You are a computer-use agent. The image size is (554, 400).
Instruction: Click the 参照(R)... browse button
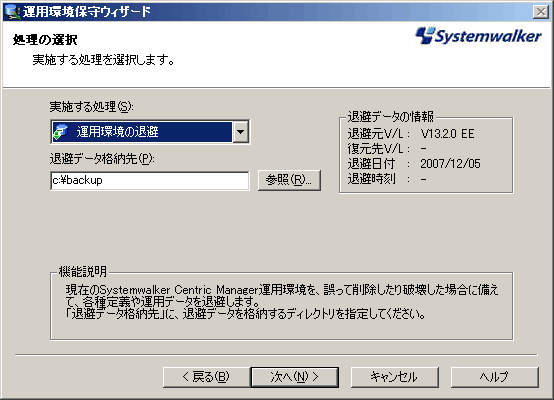tap(289, 180)
